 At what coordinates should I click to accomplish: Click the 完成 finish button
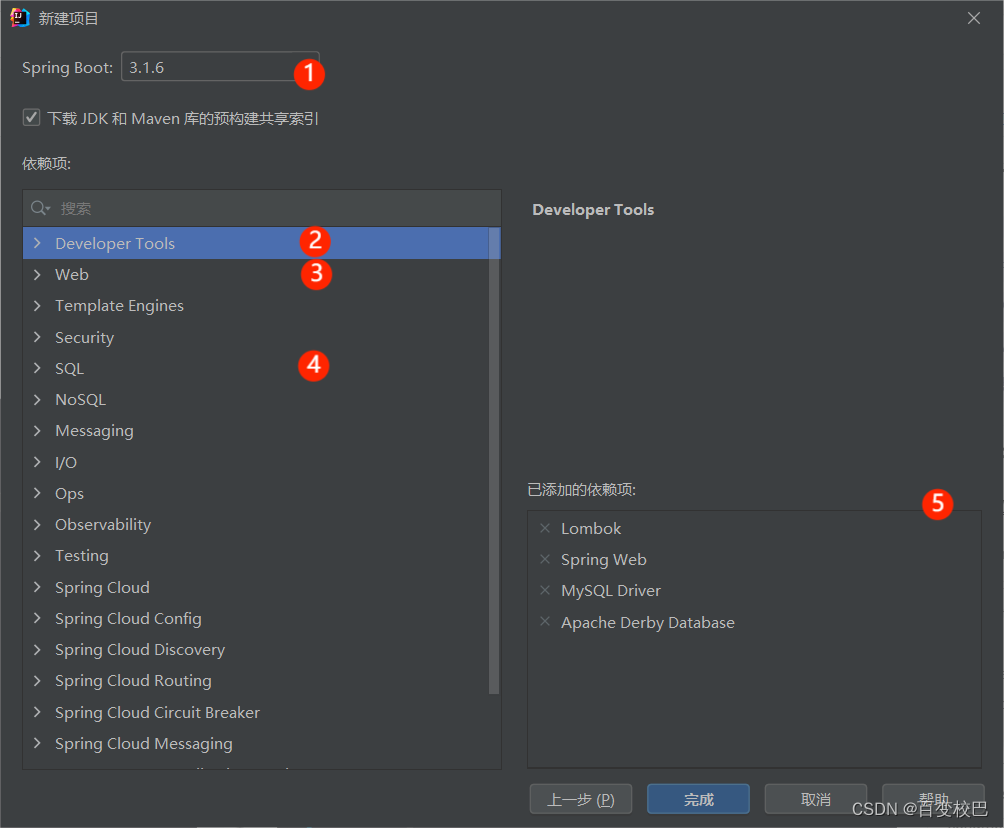click(x=699, y=799)
